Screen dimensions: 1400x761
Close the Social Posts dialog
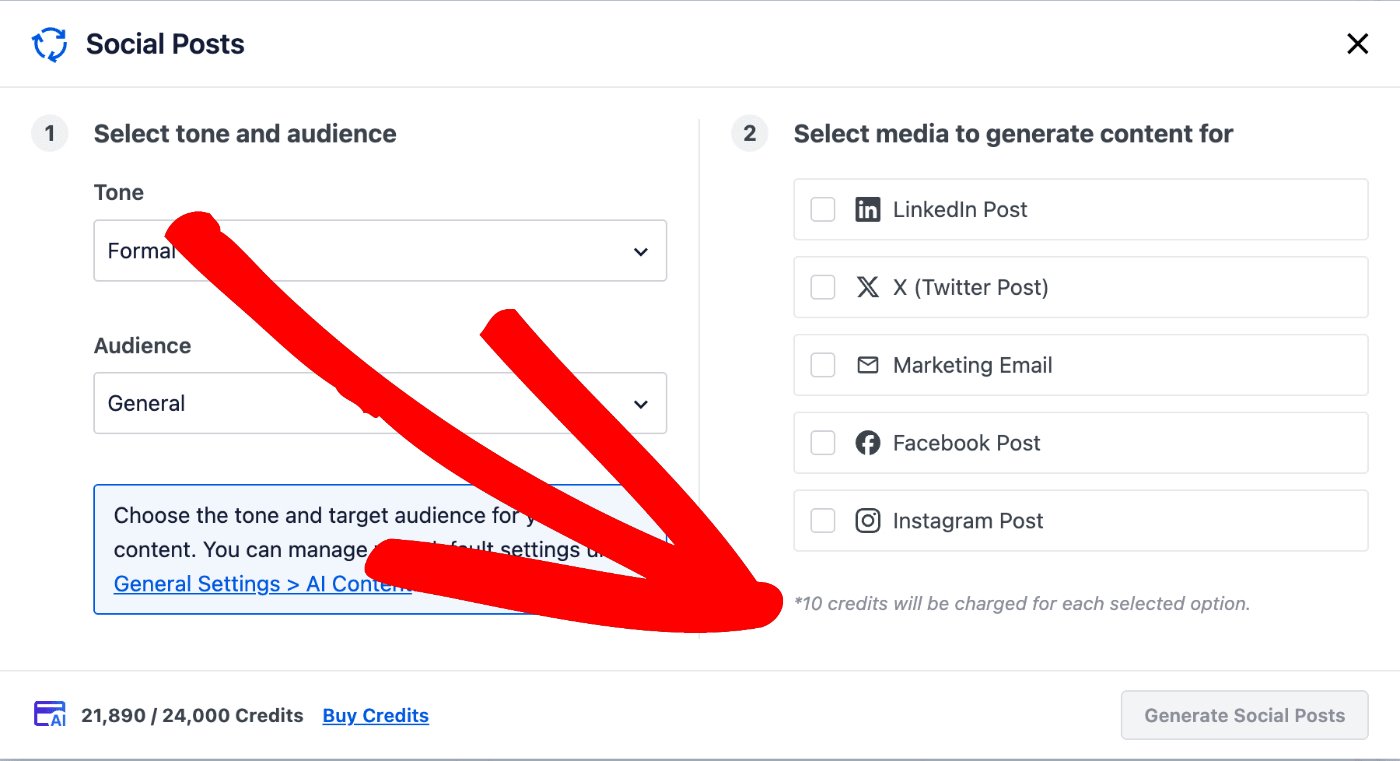pos(1357,44)
